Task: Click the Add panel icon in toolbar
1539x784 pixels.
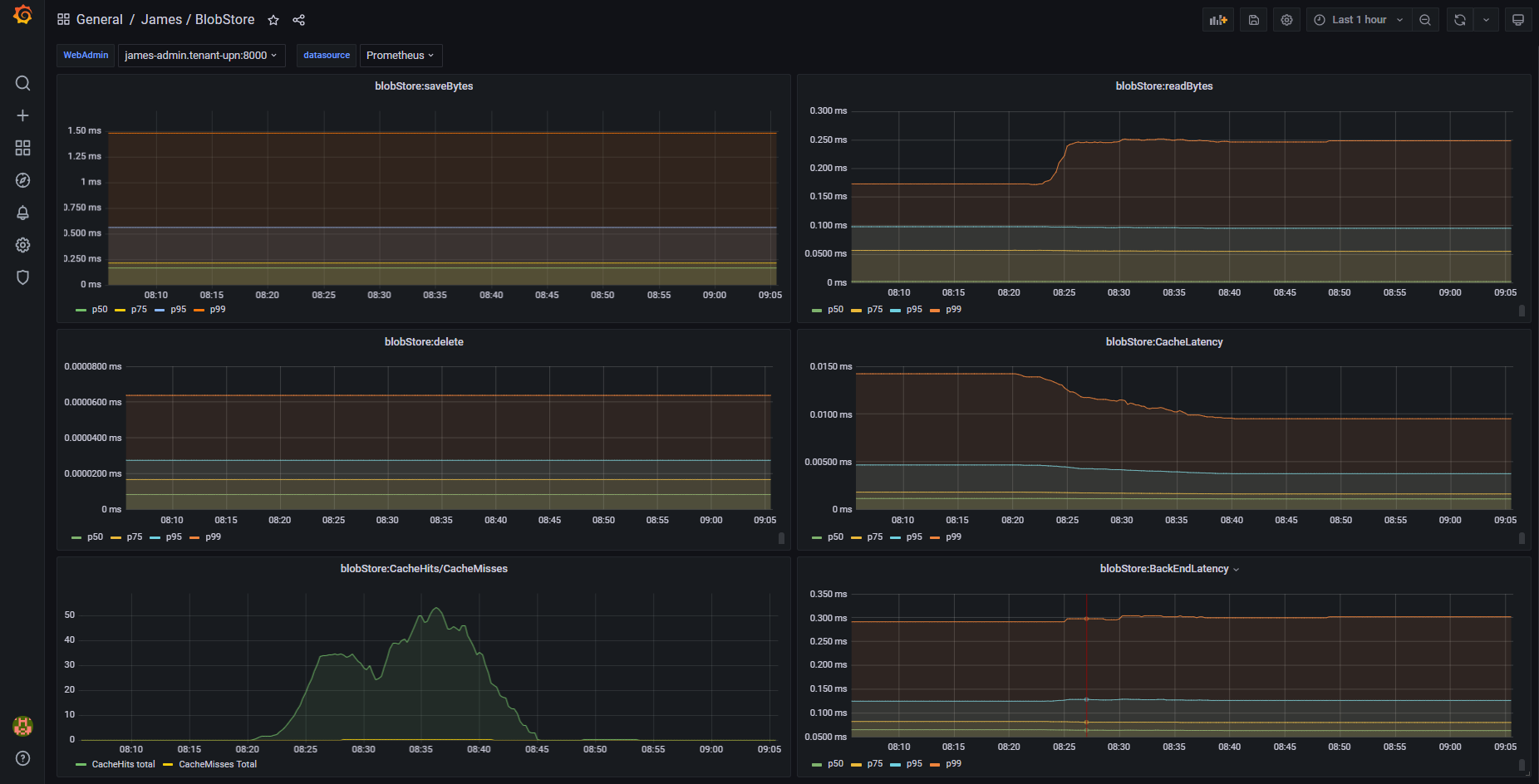Action: (x=1218, y=20)
